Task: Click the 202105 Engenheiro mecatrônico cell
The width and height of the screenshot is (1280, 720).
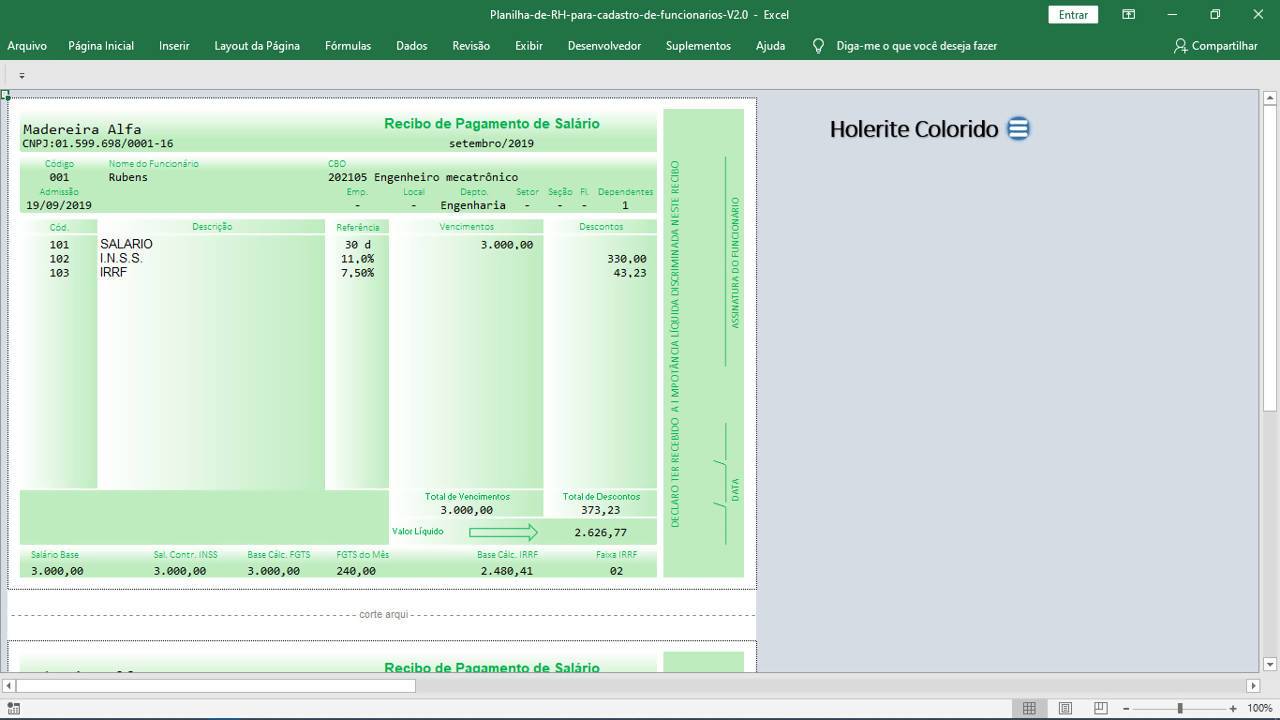Action: coord(423,177)
